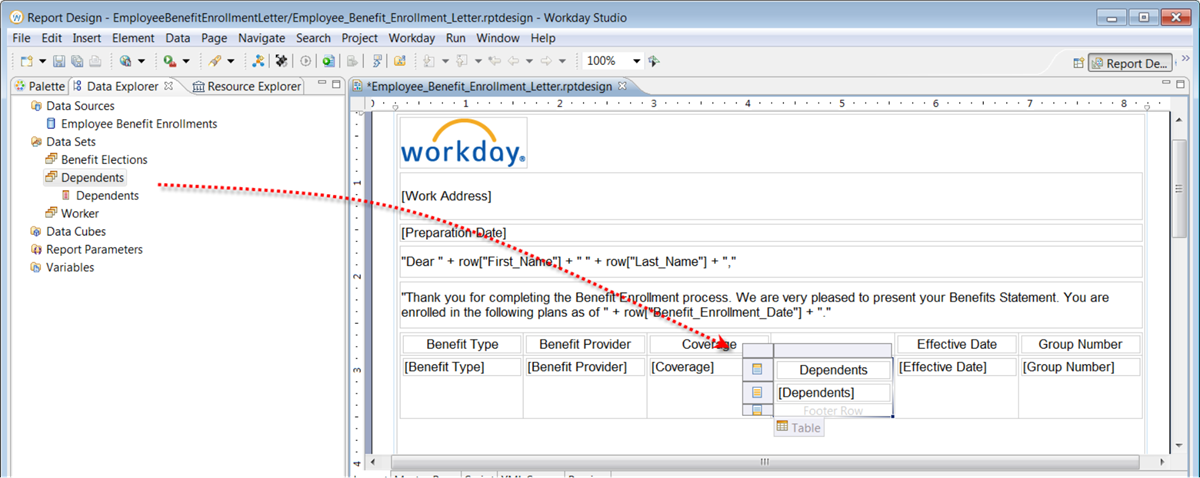Select the Effective Date header cell
The width and height of the screenshot is (1200, 478).
(x=956, y=344)
